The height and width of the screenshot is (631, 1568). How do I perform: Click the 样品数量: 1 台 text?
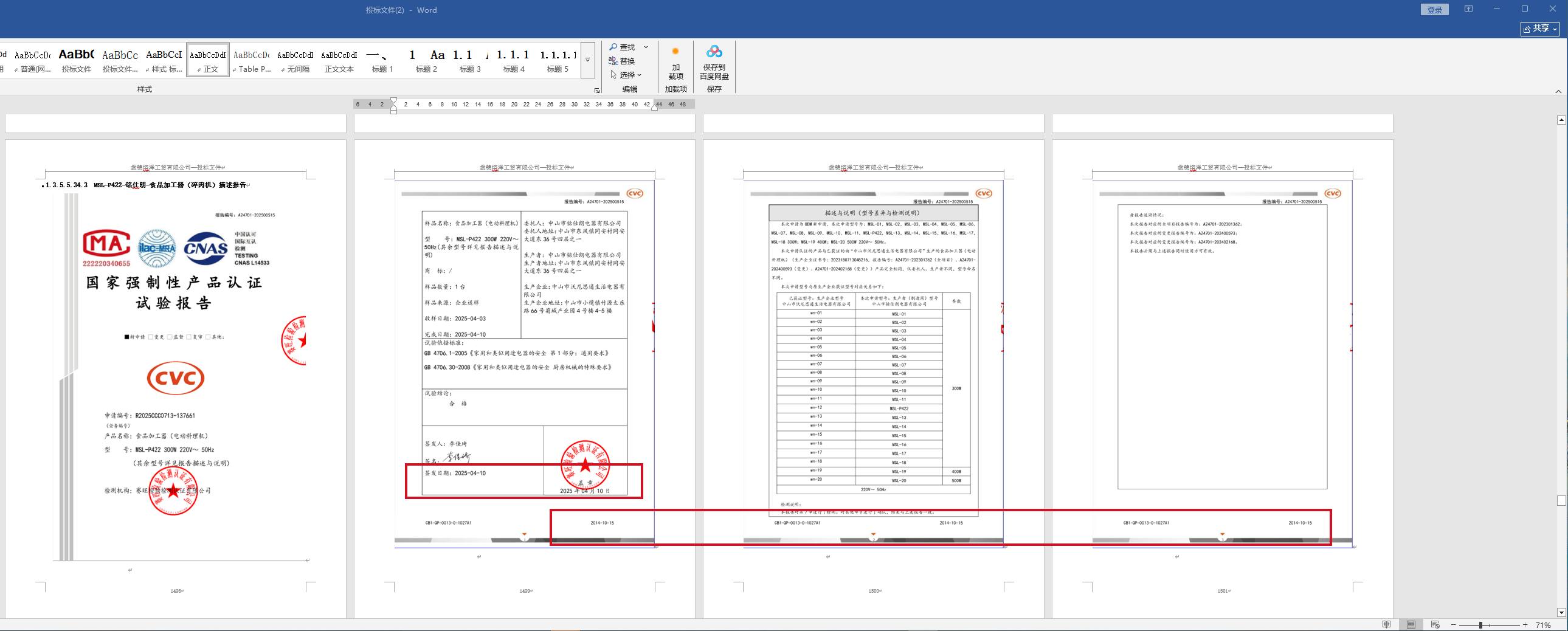coord(445,286)
